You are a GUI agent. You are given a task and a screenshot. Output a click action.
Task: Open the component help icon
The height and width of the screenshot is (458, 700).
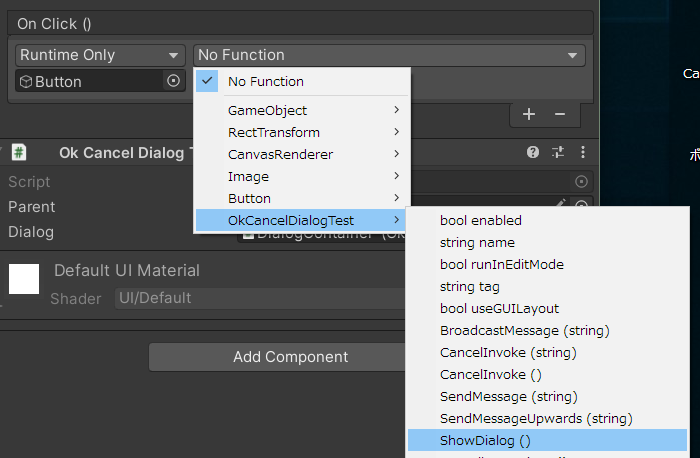pyautogui.click(x=533, y=152)
